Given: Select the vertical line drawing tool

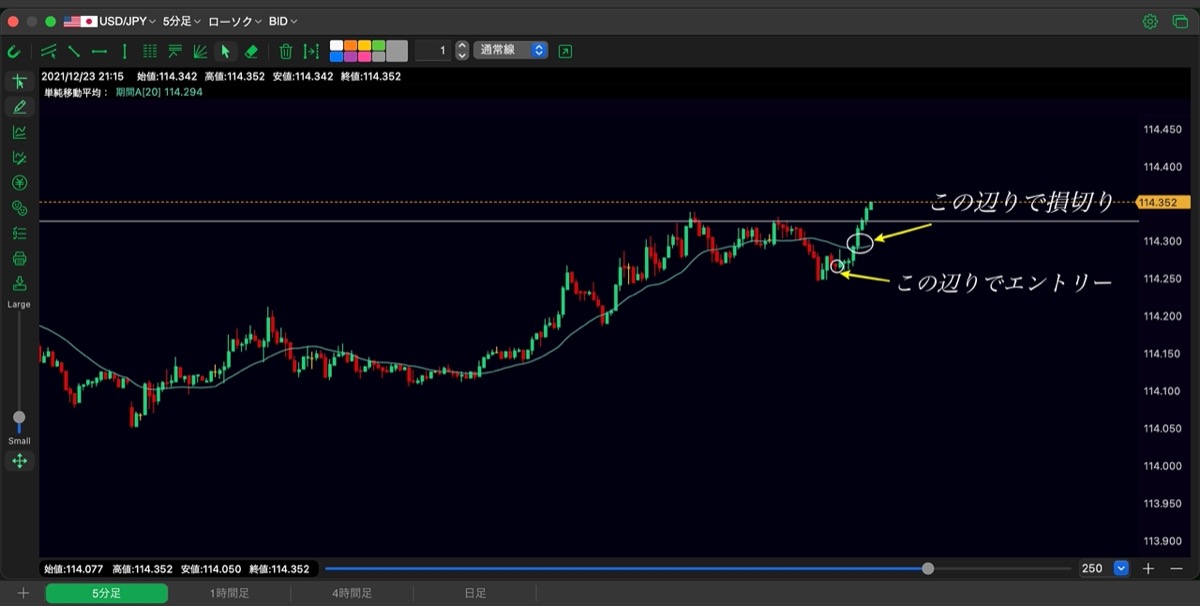Looking at the screenshot, I should (124, 51).
